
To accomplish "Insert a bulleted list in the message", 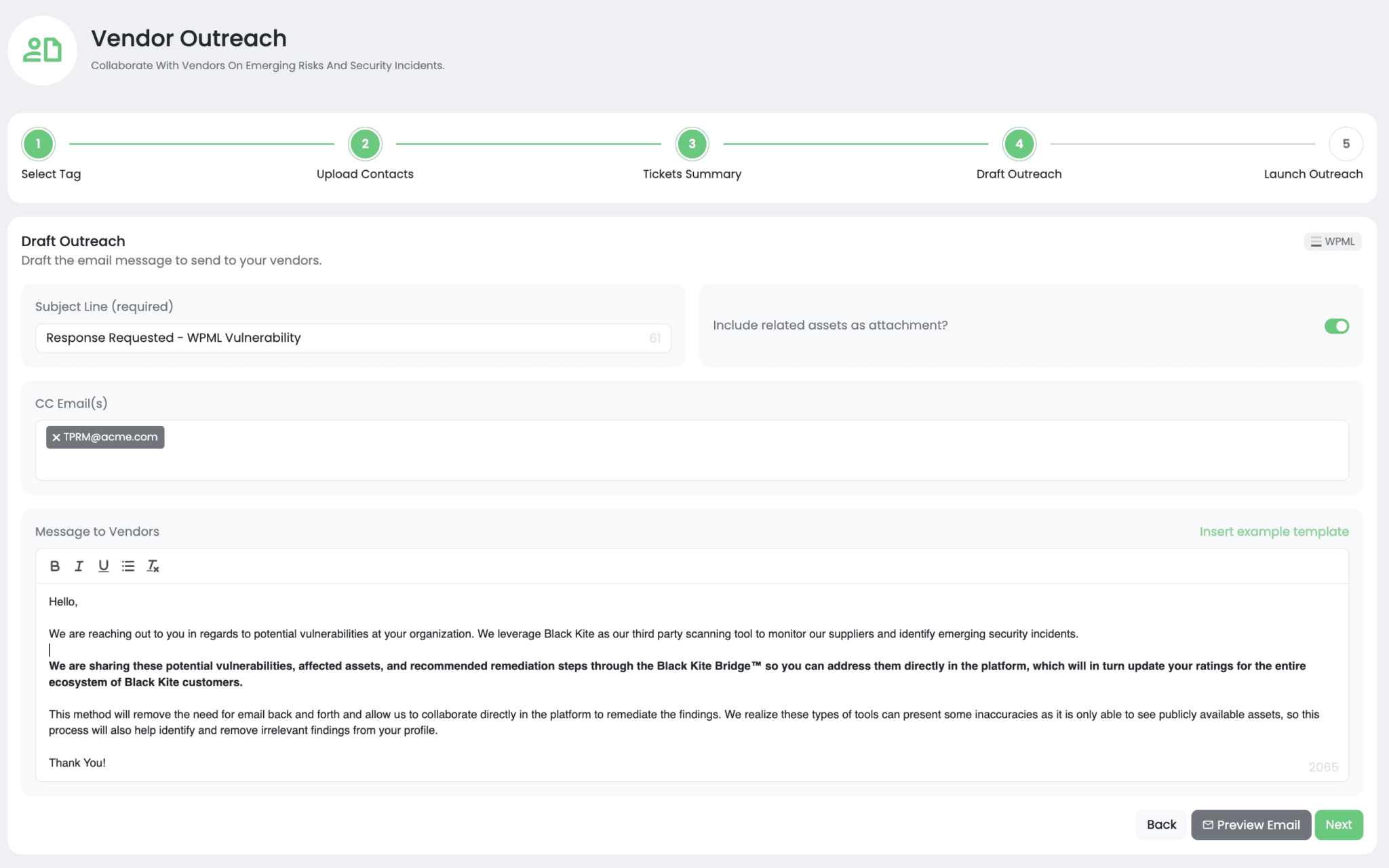I will 128,566.
